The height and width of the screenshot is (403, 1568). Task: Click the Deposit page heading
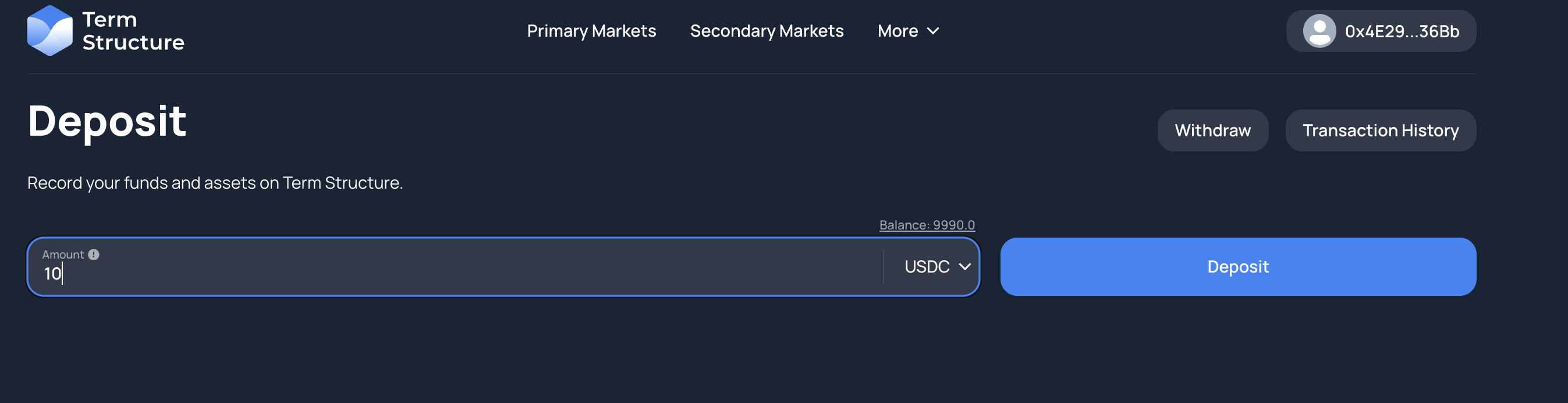pyautogui.click(x=107, y=121)
